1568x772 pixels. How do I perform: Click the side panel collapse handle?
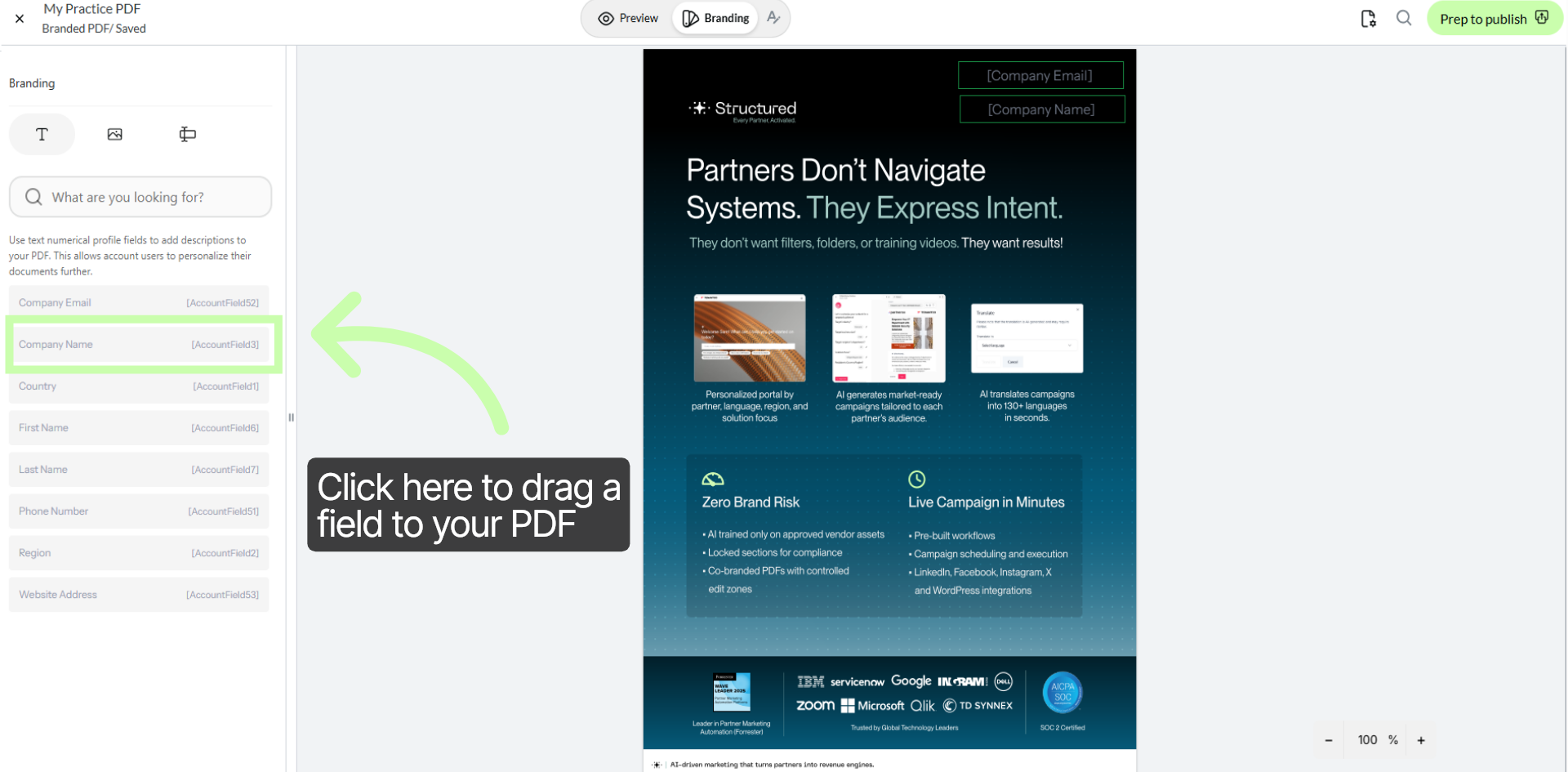tap(291, 417)
